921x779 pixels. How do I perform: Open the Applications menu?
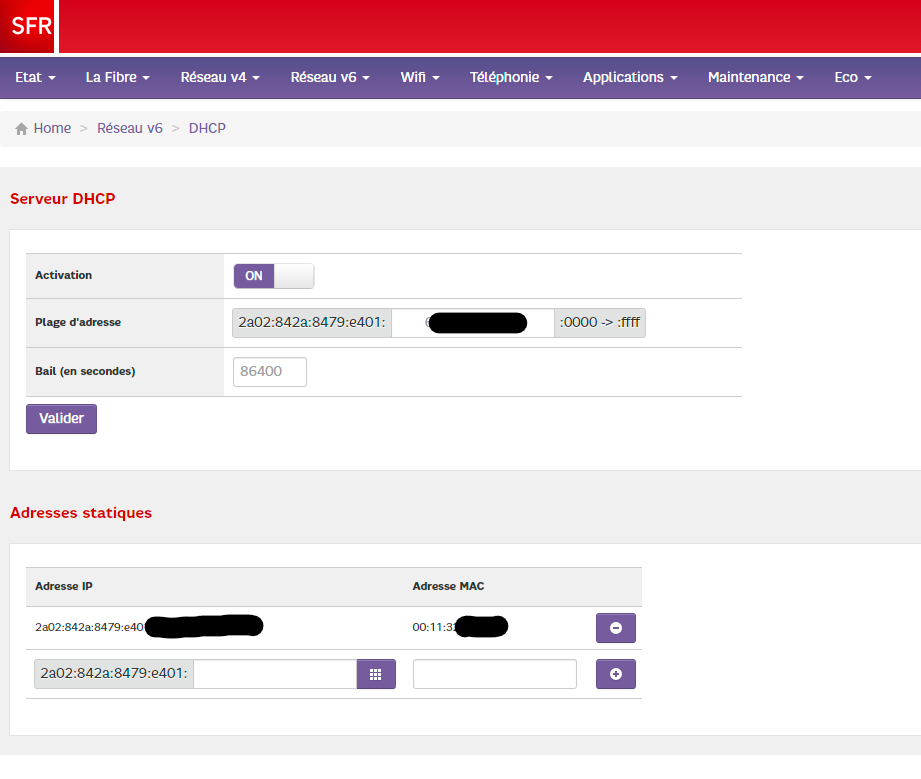point(630,77)
